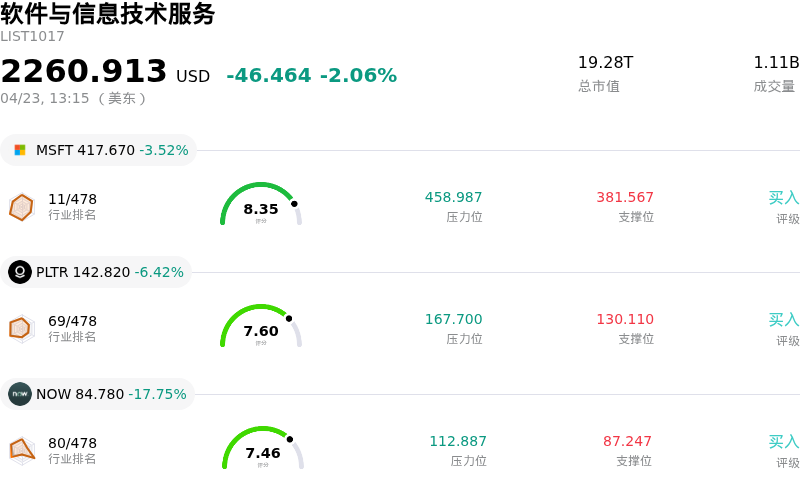Click the 19.28T market cap value
This screenshot has height=488, width=800.
coord(605,63)
